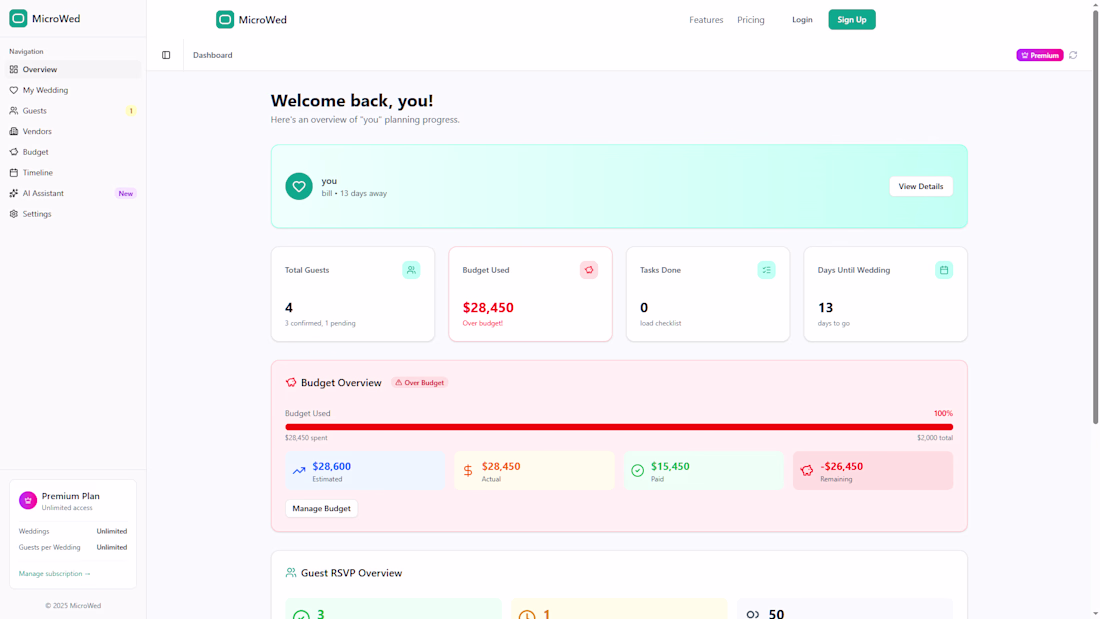Click the Over Budget warning badge
Viewport: 1100px width, 619px height.
click(x=420, y=382)
